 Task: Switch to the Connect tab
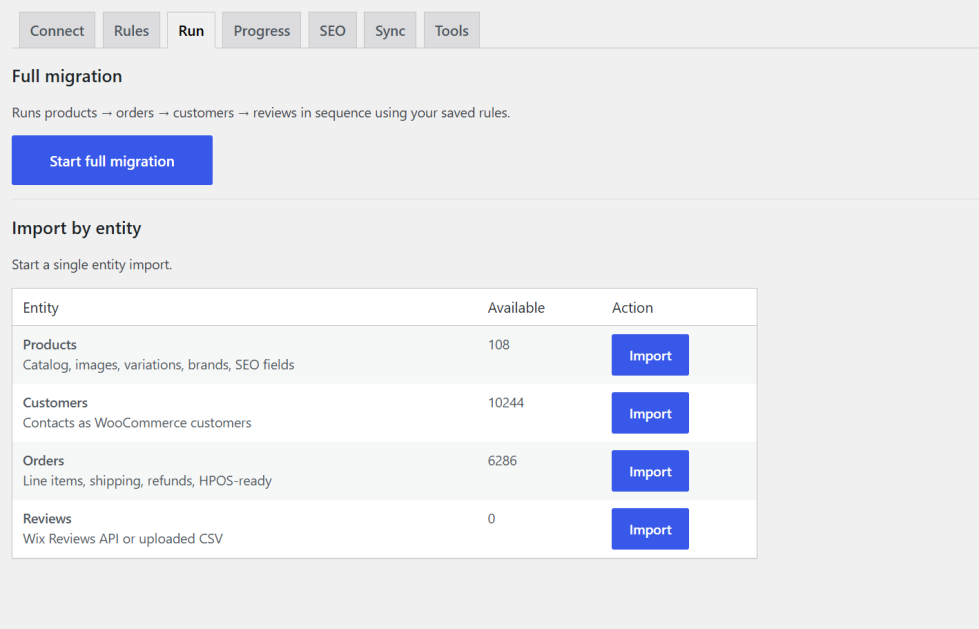pyautogui.click(x=57, y=30)
